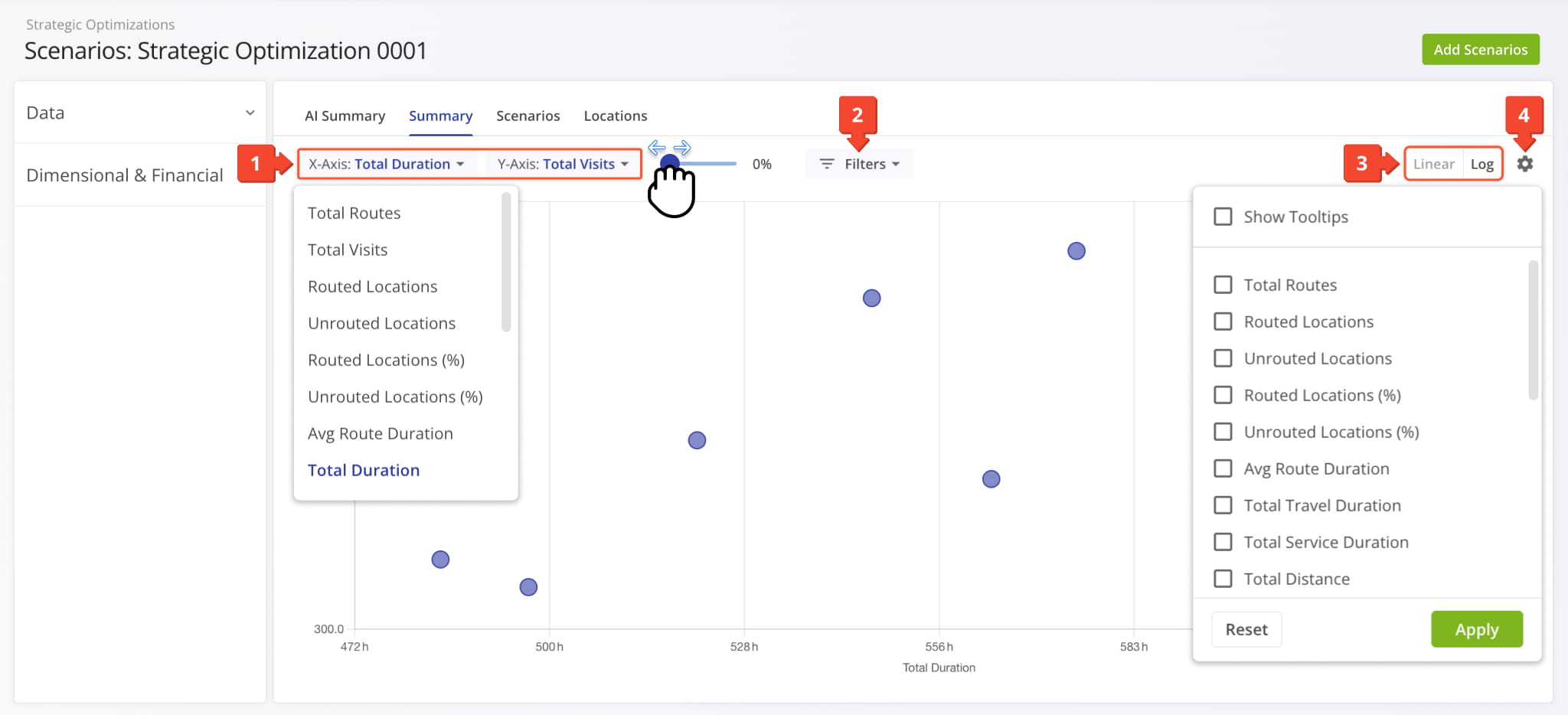
Task: Check the Total Distance checkbox
Action: (x=1223, y=579)
